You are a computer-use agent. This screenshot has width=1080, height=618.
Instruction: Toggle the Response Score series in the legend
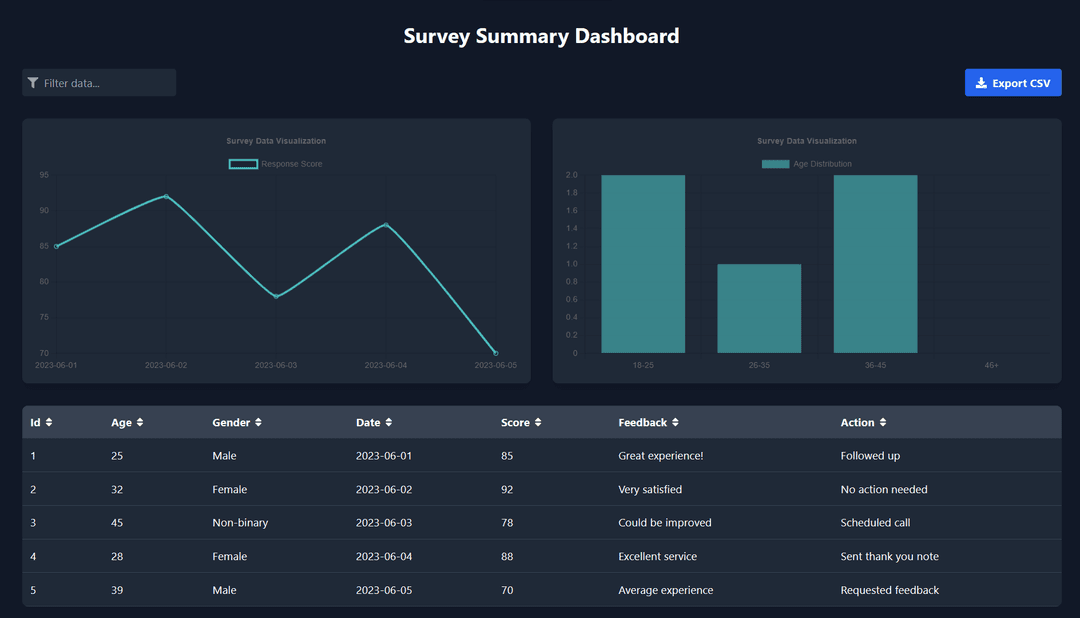click(x=276, y=163)
